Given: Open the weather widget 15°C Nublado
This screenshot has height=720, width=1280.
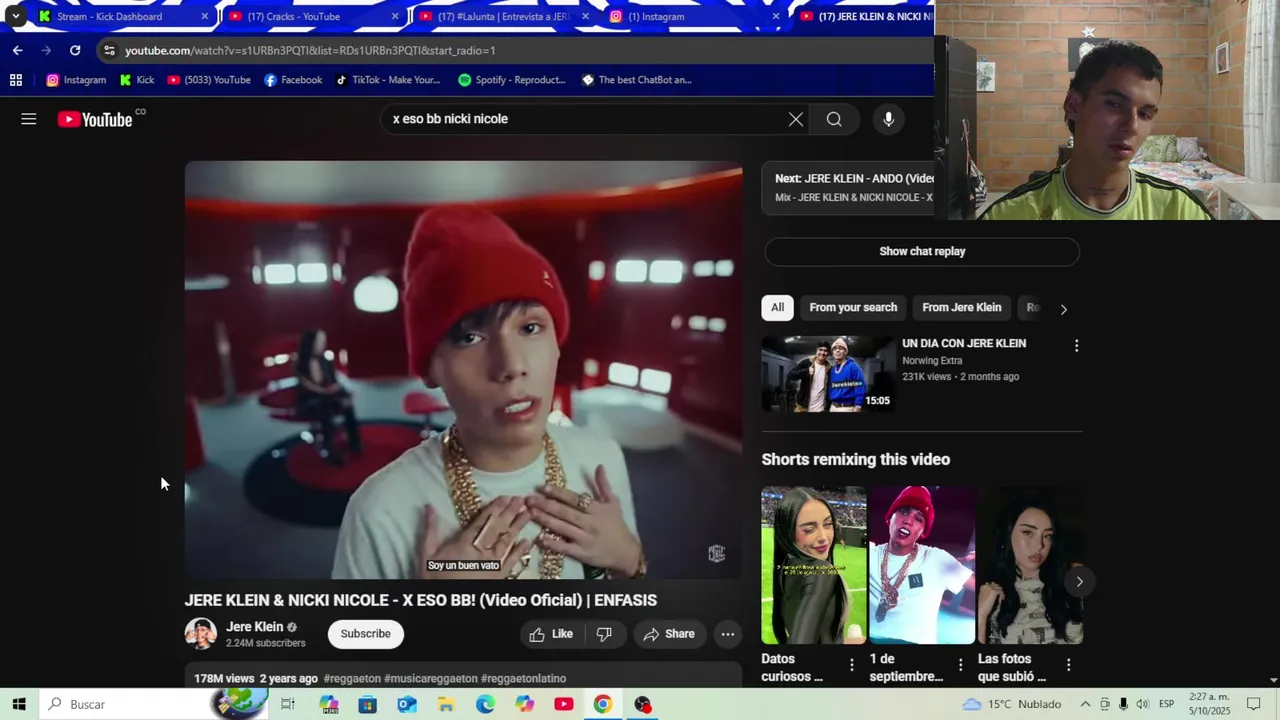Looking at the screenshot, I should click(x=1012, y=704).
